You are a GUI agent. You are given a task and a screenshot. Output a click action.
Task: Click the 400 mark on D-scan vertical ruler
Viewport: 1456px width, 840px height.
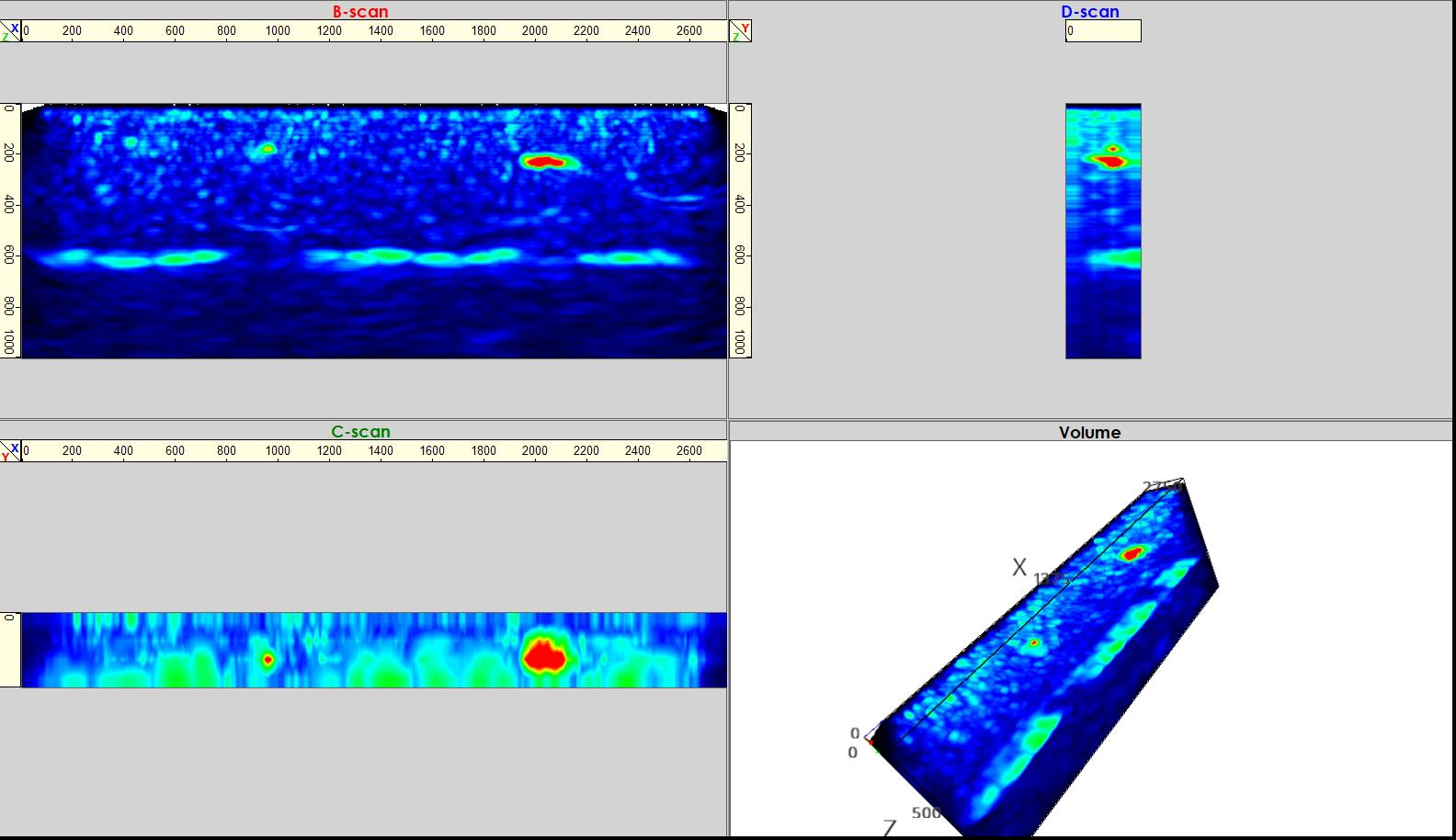click(740, 204)
